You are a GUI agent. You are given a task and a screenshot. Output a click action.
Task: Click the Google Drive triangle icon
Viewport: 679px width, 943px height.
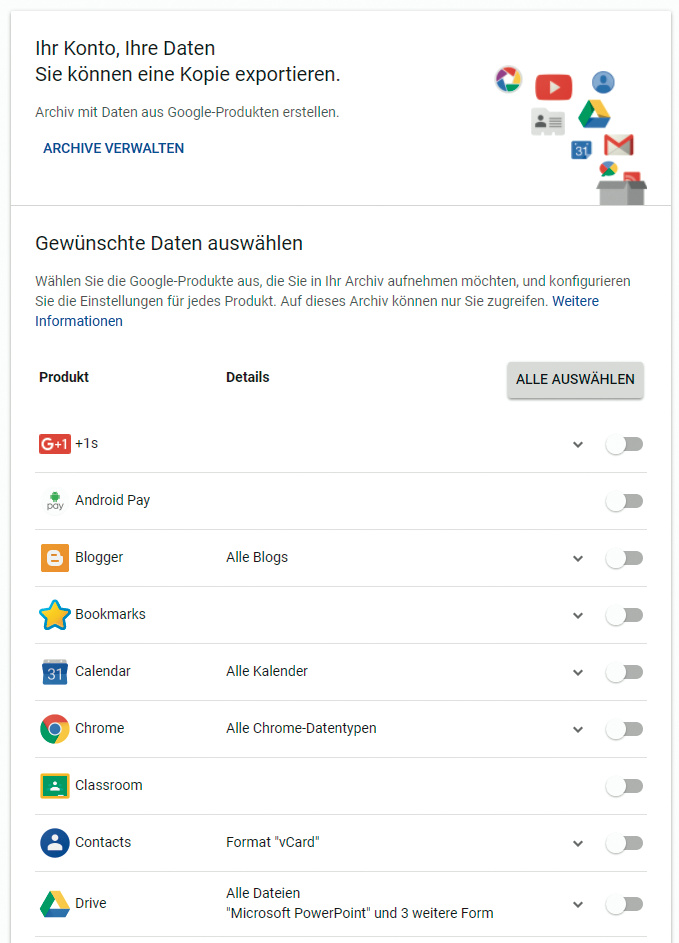point(54,904)
